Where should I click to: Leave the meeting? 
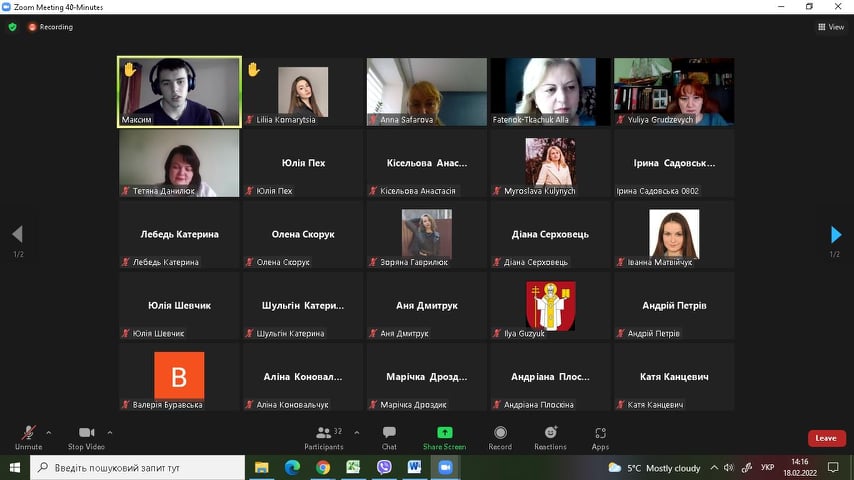tap(825, 438)
